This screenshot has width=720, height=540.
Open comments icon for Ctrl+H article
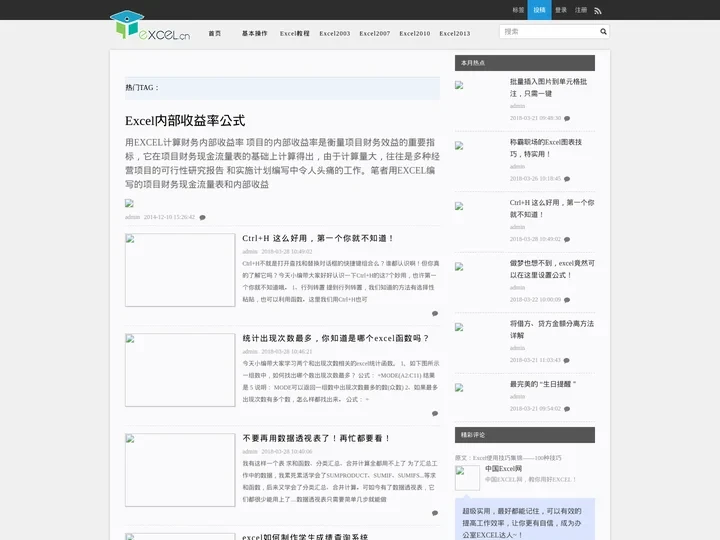click(x=435, y=314)
